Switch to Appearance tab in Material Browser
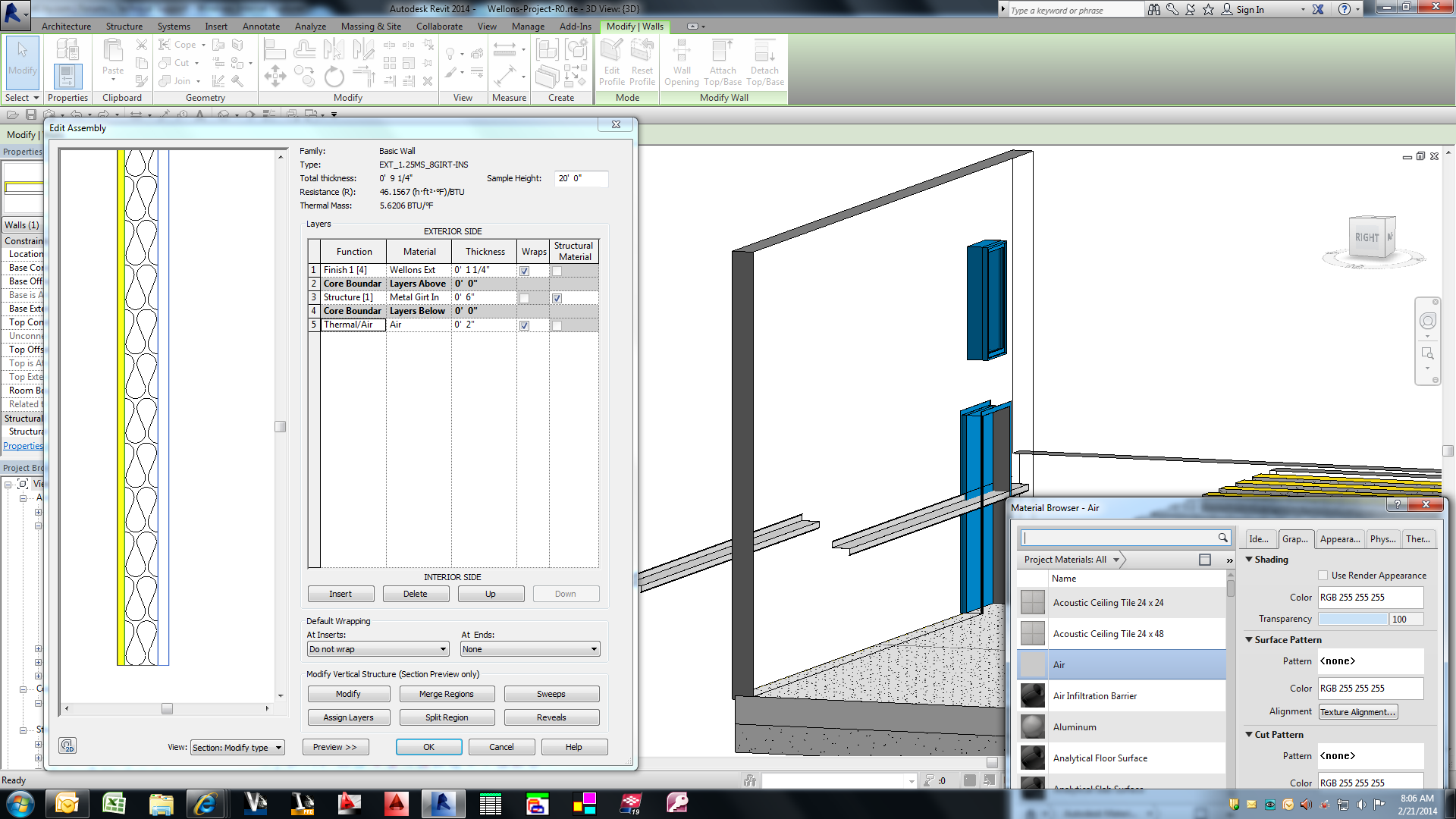The image size is (1456, 819). 1339,539
